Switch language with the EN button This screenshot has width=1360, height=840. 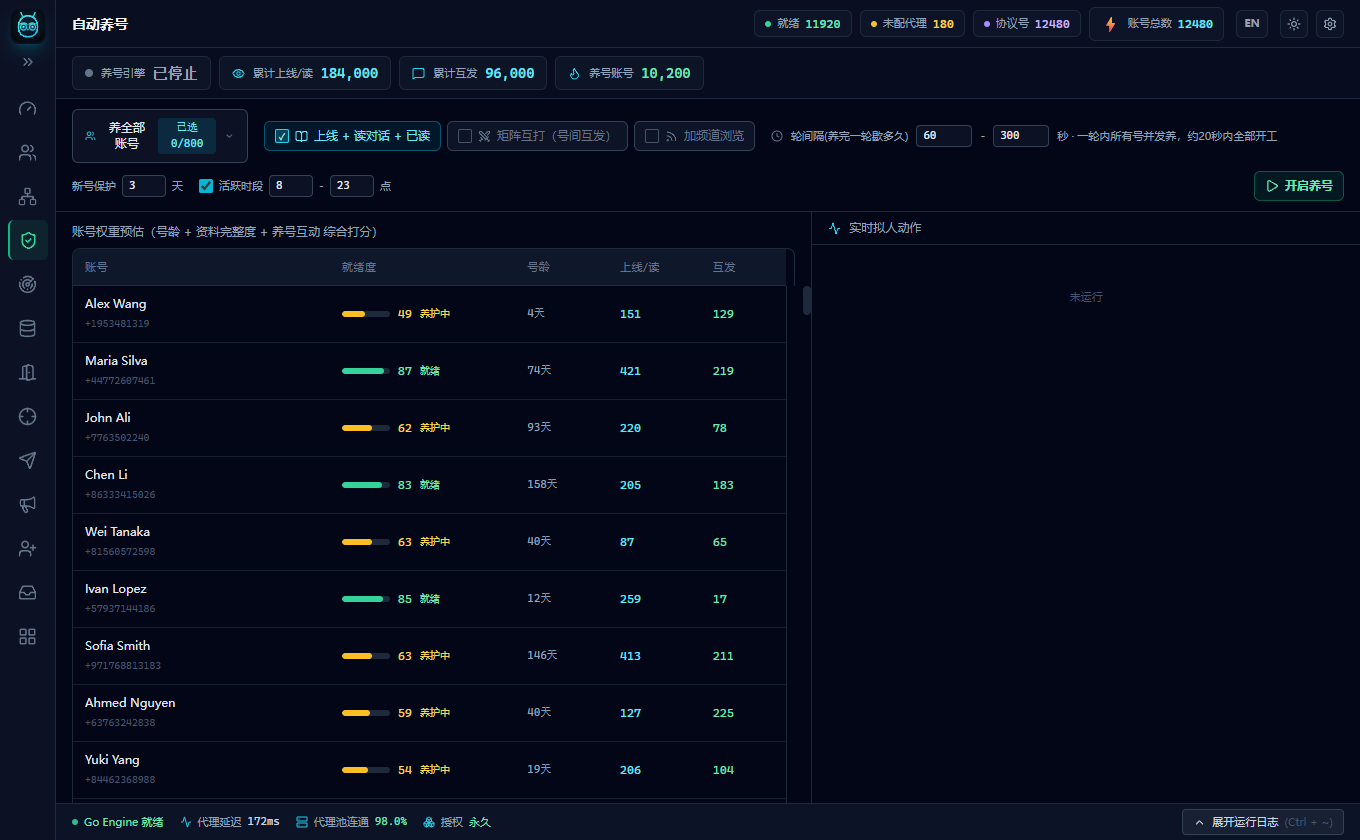[x=1252, y=24]
